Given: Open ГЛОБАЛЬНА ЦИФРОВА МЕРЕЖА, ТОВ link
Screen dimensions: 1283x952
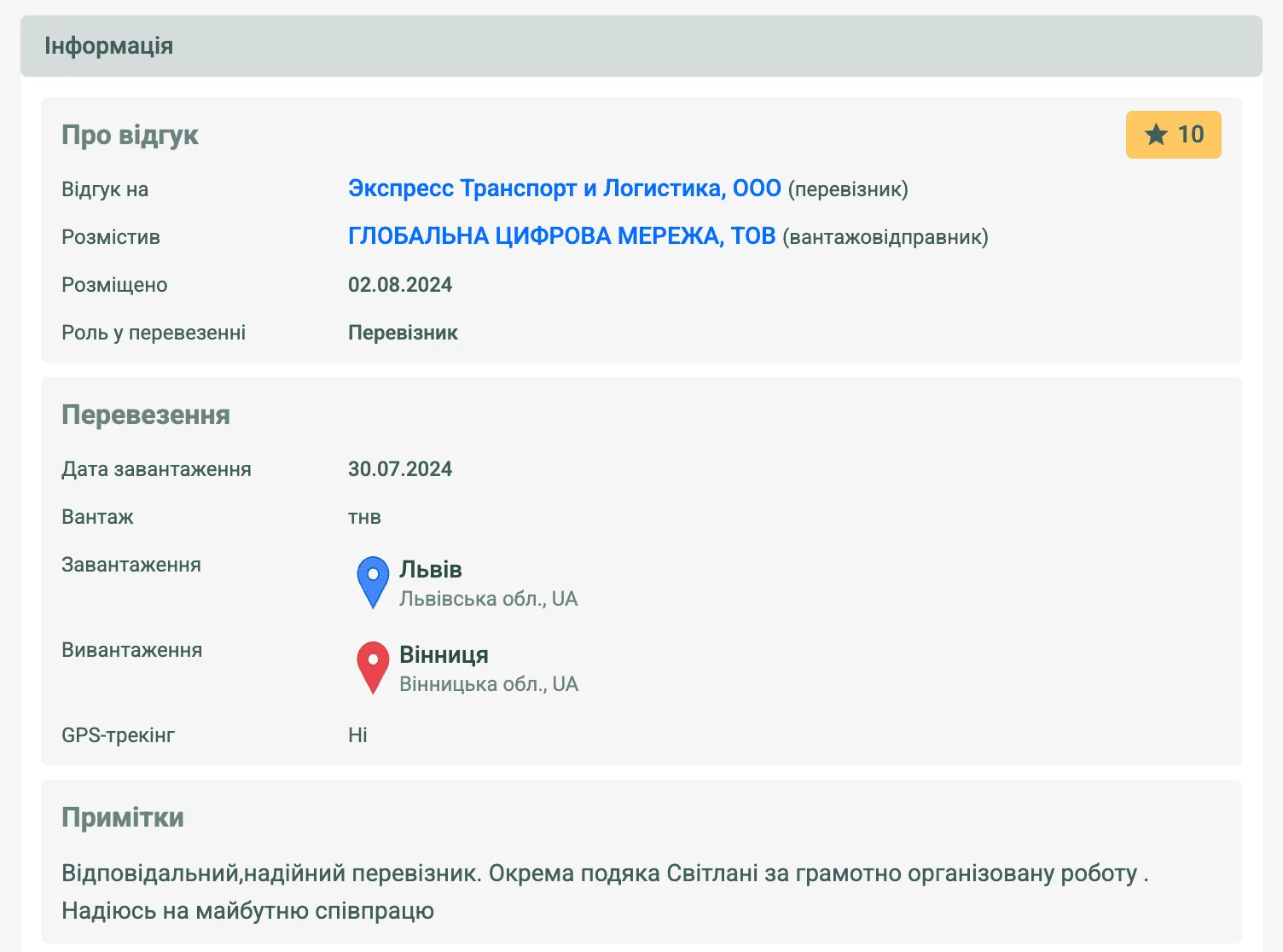Looking at the screenshot, I should tap(561, 236).
